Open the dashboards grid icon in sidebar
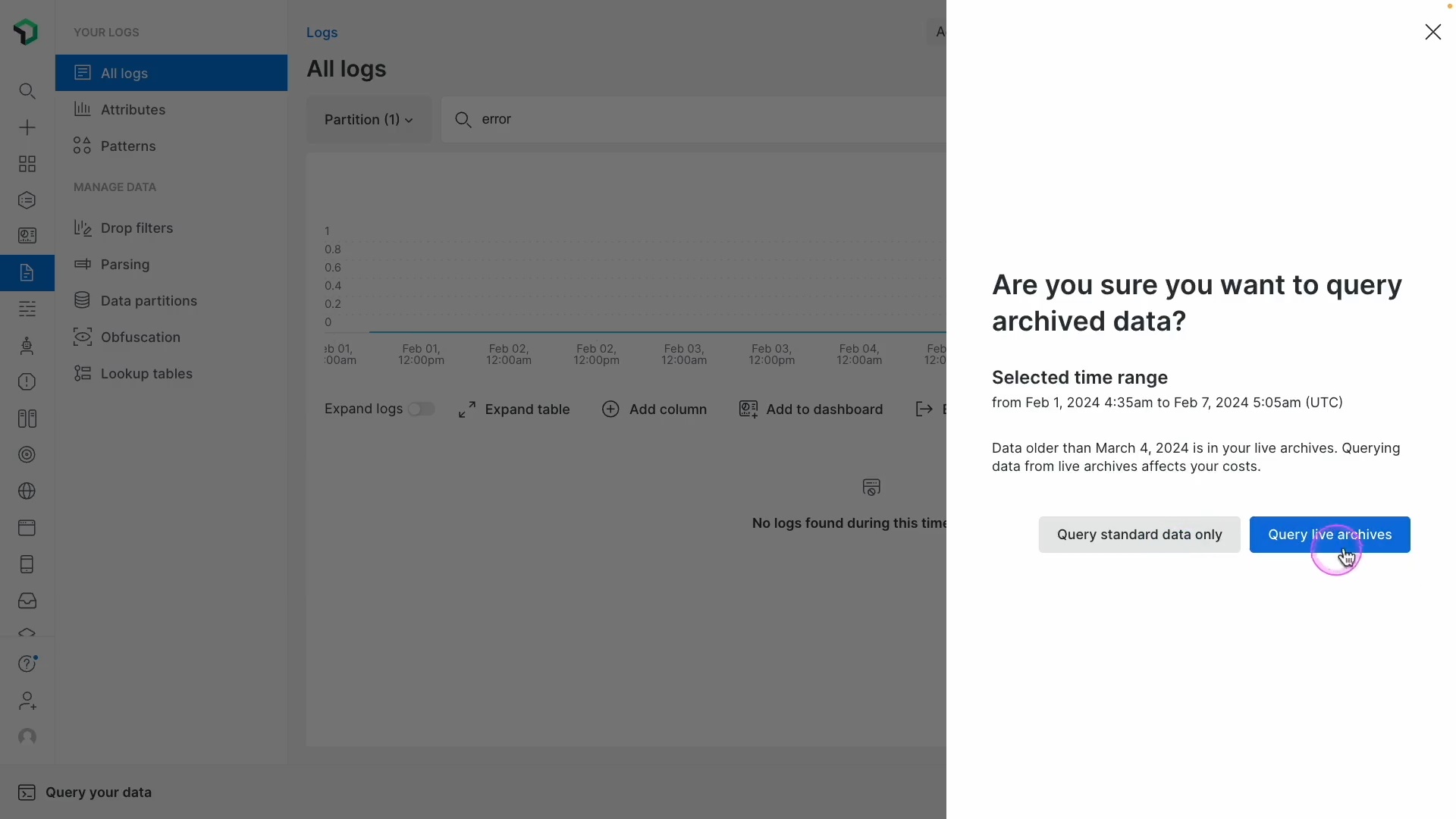The width and height of the screenshot is (1456, 819). pos(27,164)
